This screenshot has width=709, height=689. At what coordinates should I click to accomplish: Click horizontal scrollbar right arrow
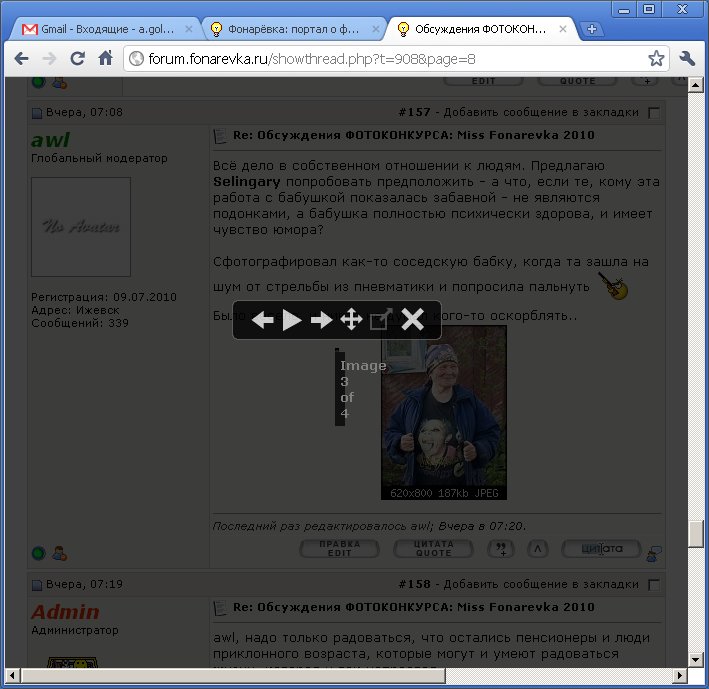(x=679, y=676)
